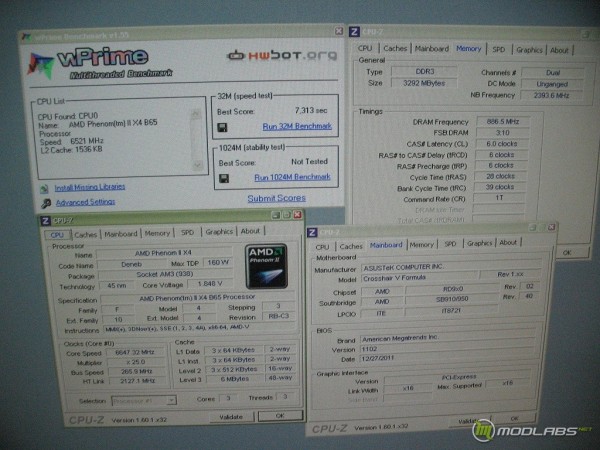The height and width of the screenshot is (450, 600).
Task: Click the Socket AM3 (938) package field
Action: (165, 274)
